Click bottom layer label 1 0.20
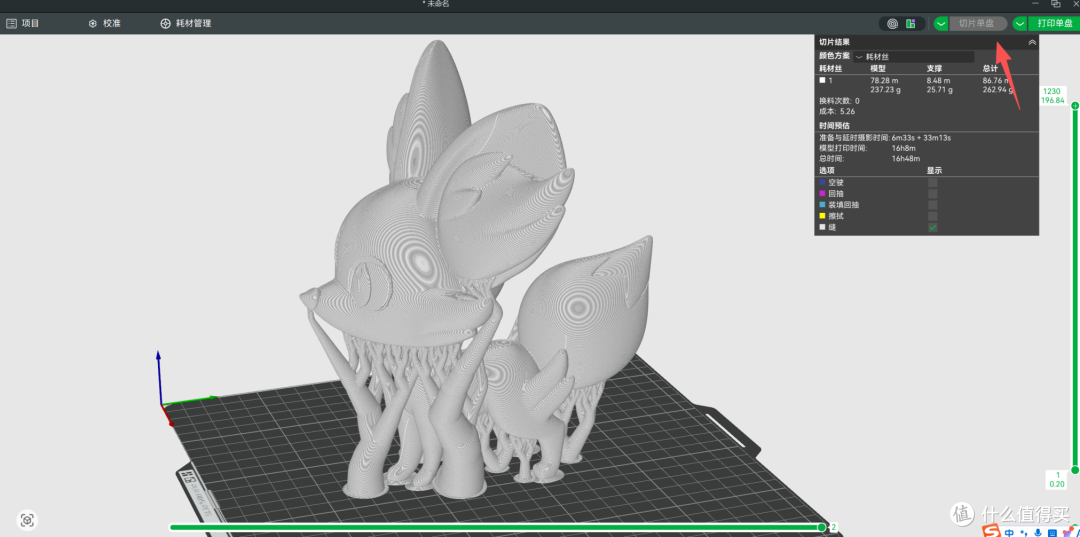The height and width of the screenshot is (537, 1080). click(x=1057, y=479)
